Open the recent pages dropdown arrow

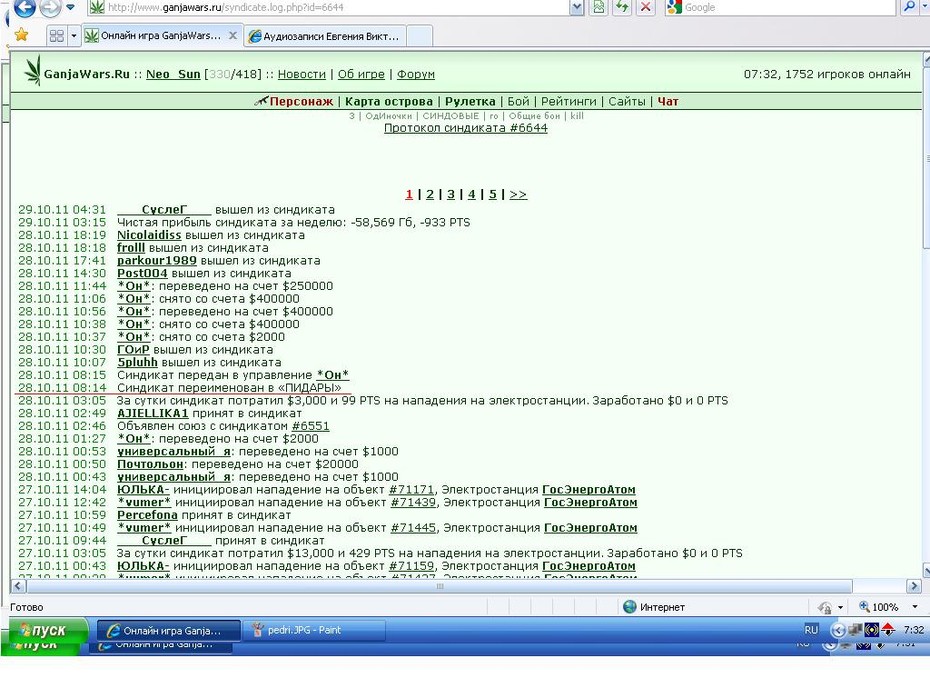(x=71, y=7)
